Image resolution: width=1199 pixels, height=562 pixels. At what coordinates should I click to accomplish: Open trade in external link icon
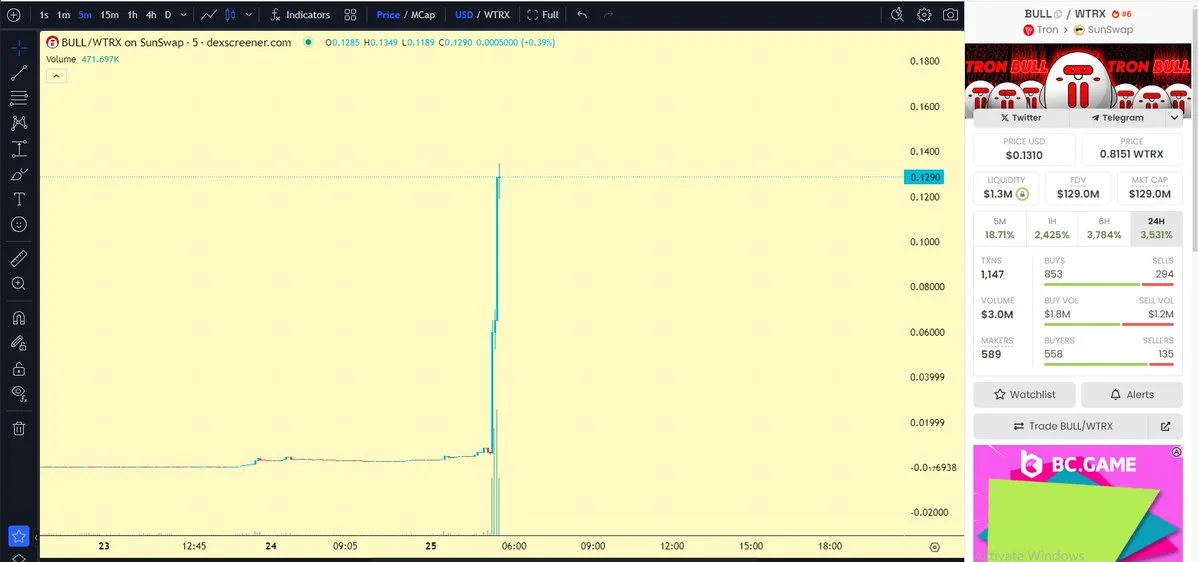1165,427
